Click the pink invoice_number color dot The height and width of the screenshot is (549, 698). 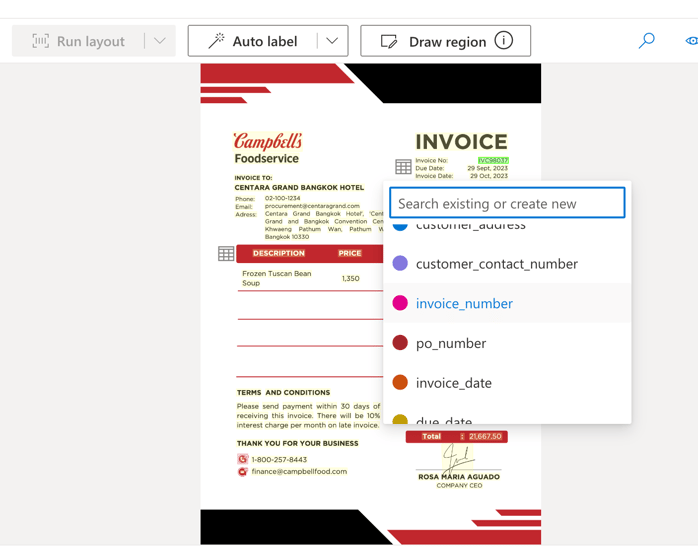(x=400, y=303)
